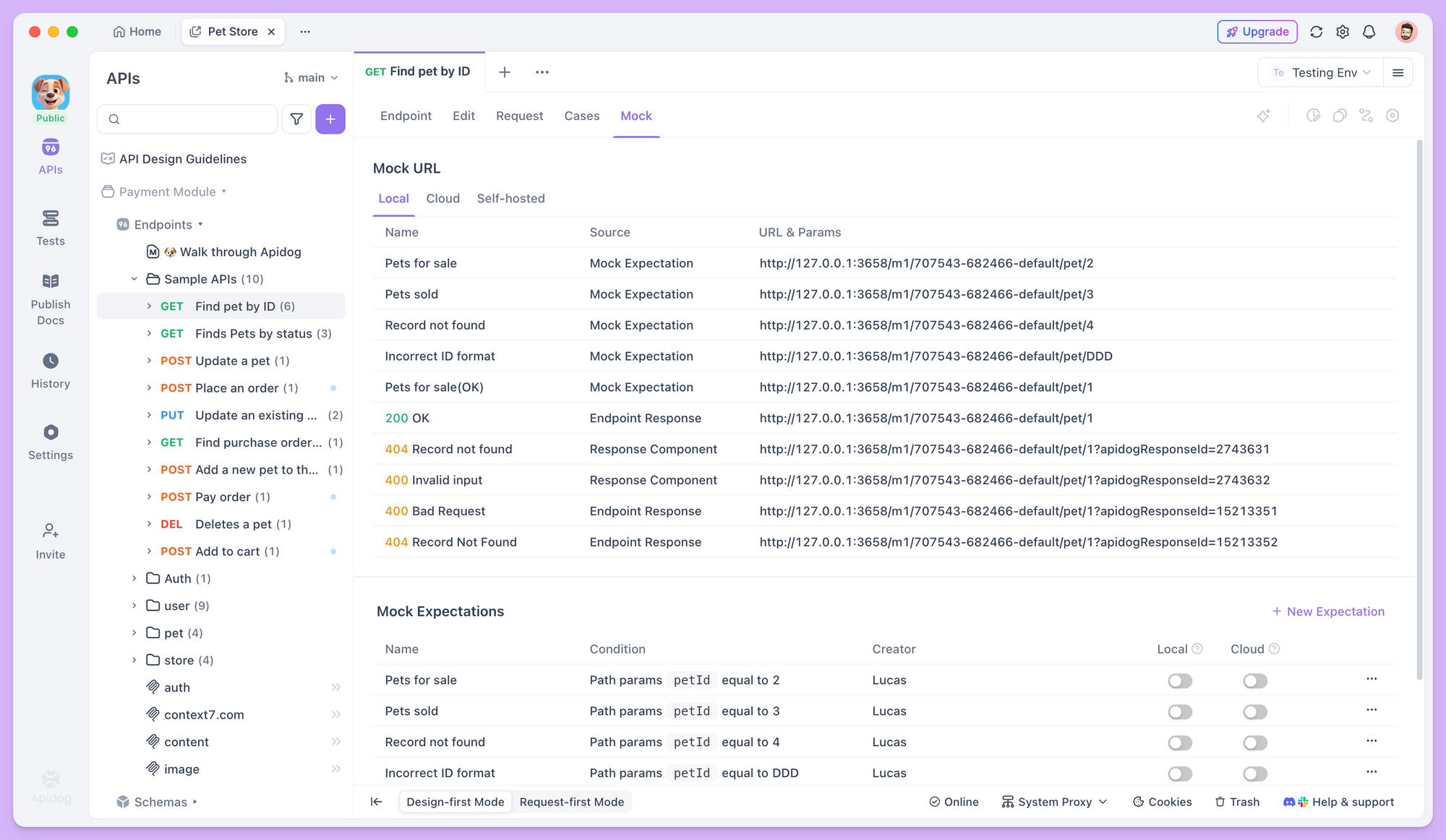Click the Upgrade button

[1257, 32]
